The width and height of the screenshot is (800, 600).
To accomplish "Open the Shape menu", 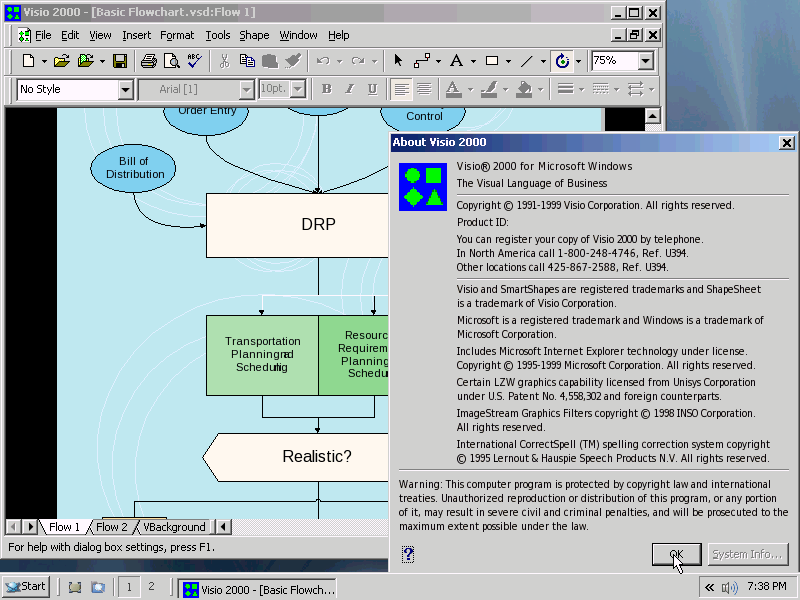I will click(x=254, y=35).
